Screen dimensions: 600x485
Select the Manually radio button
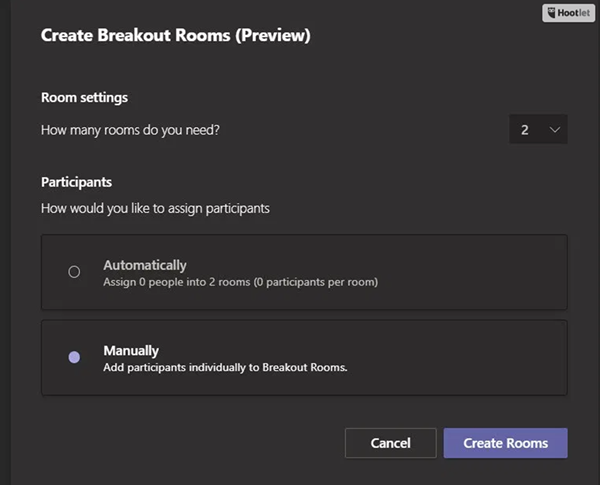pos(74,357)
